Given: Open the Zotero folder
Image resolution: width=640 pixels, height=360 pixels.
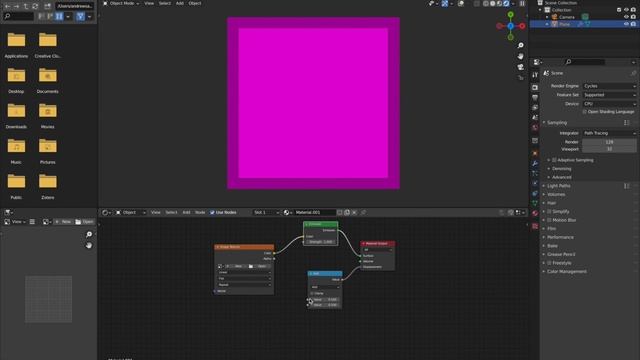Looking at the screenshot, I should 47,186.
